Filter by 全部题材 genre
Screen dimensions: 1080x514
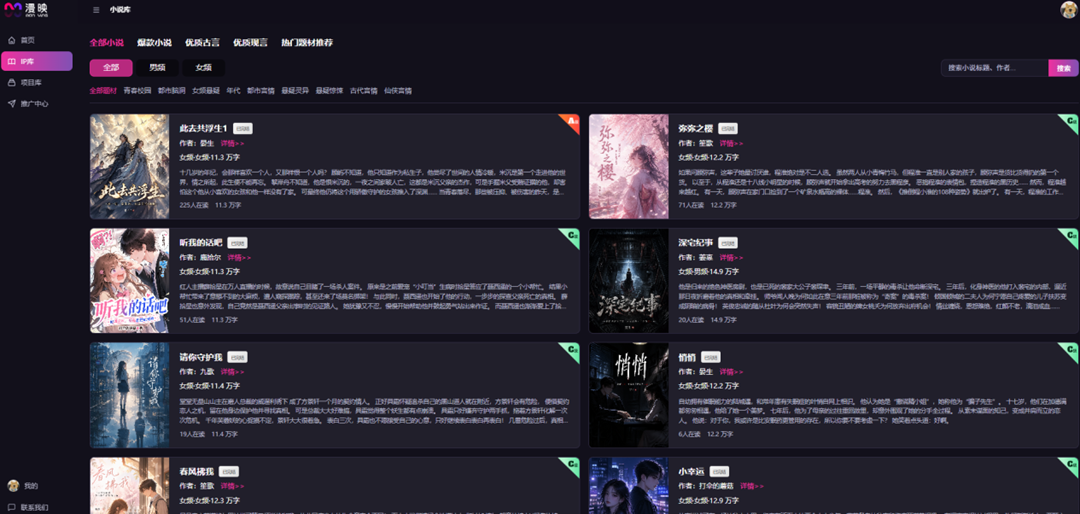coord(103,90)
